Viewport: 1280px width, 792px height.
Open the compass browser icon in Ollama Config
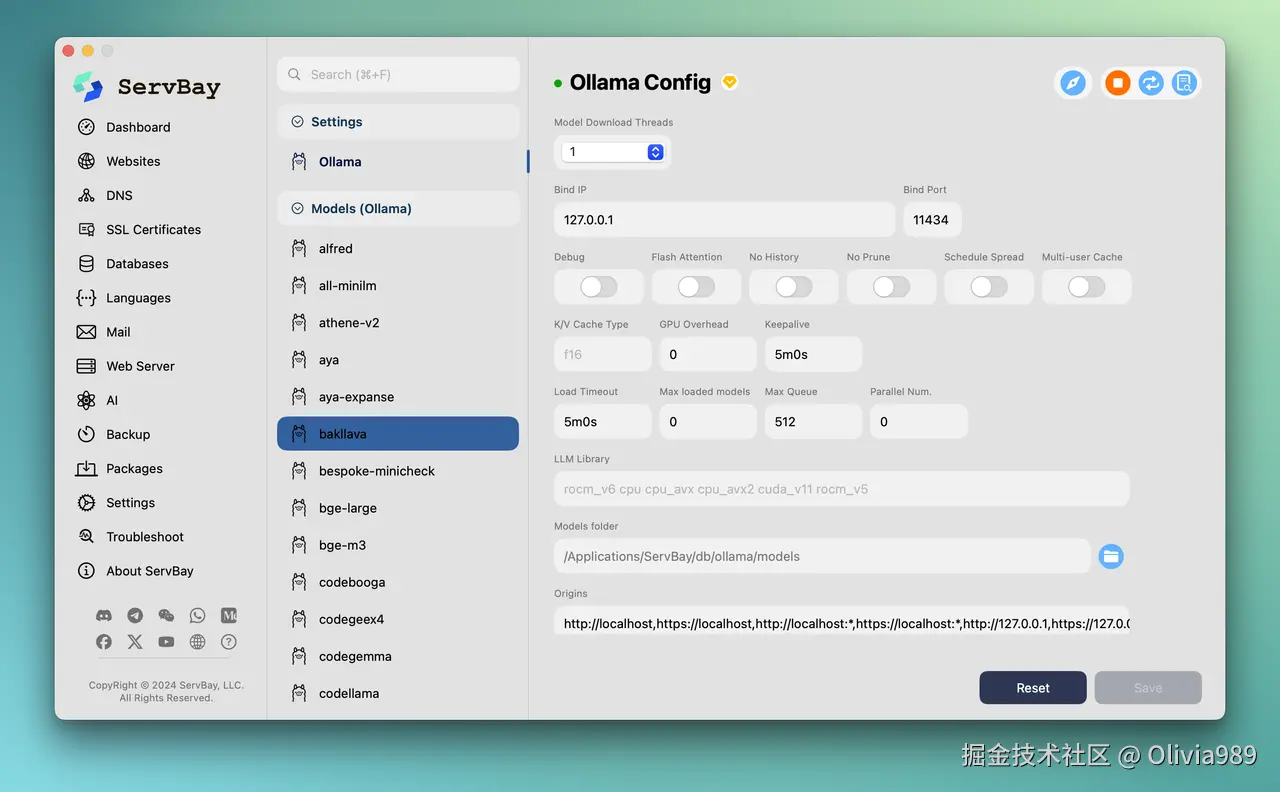tap(1073, 83)
